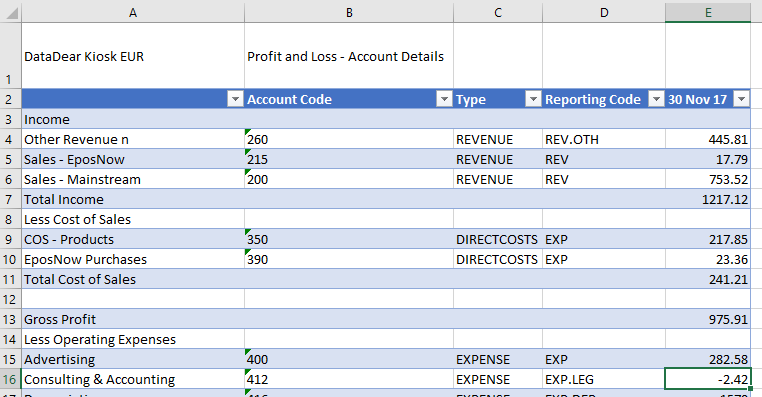Image resolution: width=762 pixels, height=397 pixels.
Task: Select row 13 header
Action: (x=10, y=319)
